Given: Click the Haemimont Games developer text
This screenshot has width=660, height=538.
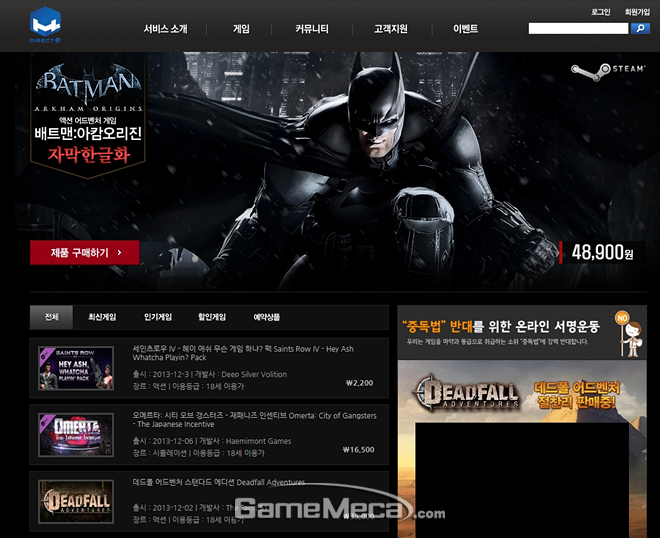Looking at the screenshot, I should click(x=258, y=441).
